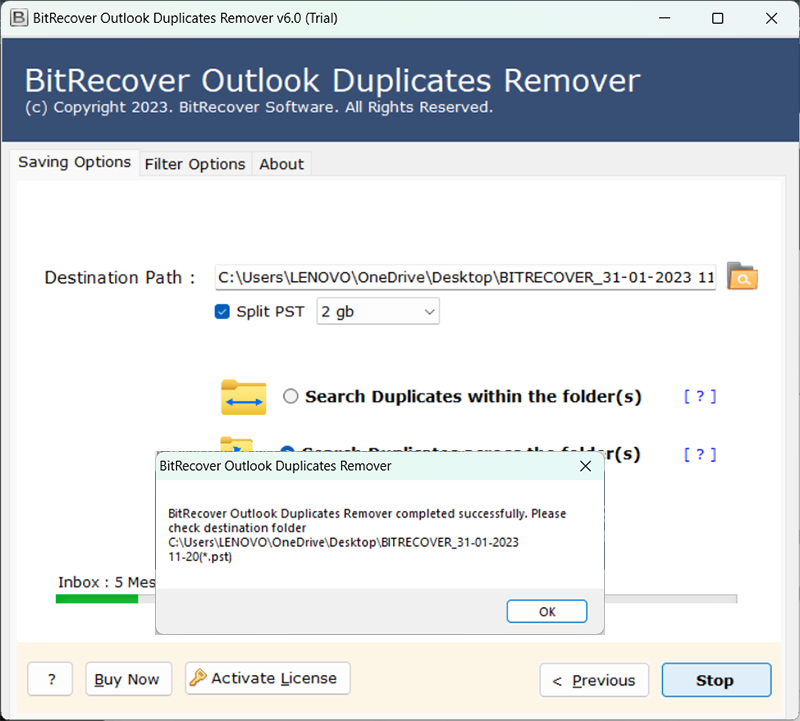Click the within-folder duplicates folder icon
The image size is (800, 721).
coord(243,396)
